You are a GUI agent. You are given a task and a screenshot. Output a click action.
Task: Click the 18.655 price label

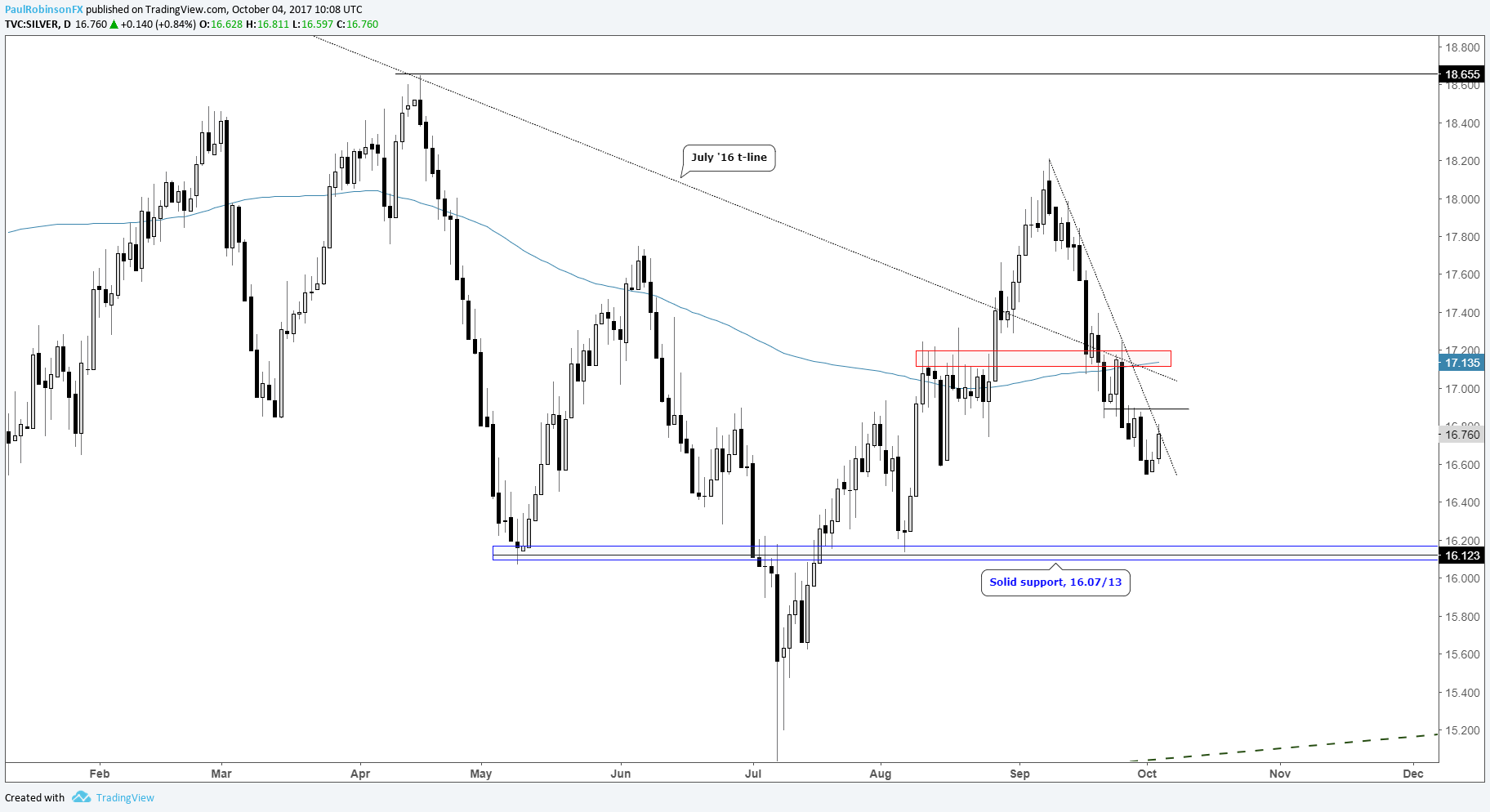point(1462,74)
